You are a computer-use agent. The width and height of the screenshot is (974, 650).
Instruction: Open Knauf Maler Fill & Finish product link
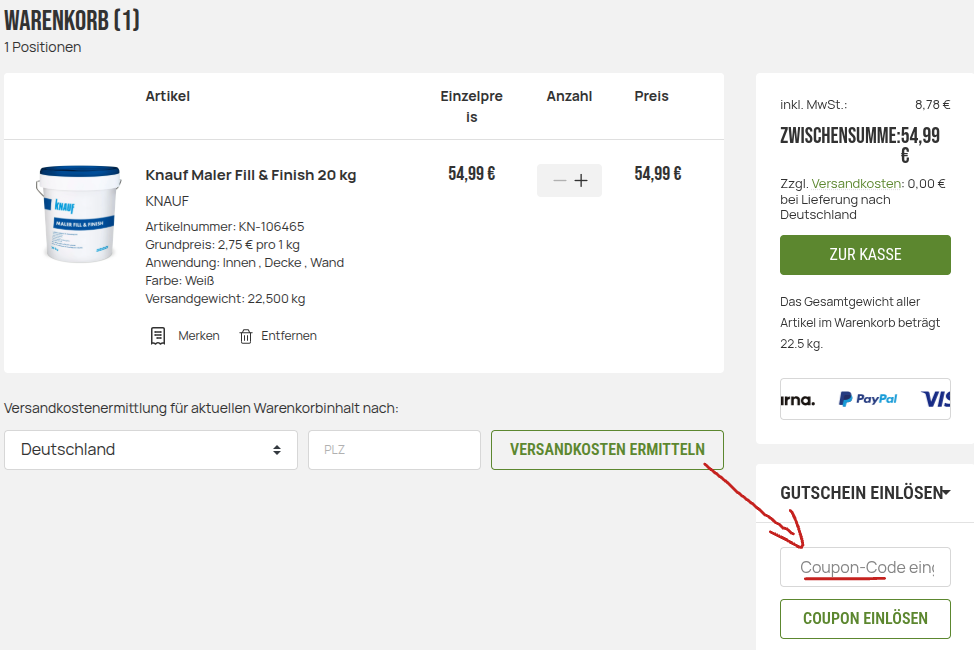coord(251,175)
